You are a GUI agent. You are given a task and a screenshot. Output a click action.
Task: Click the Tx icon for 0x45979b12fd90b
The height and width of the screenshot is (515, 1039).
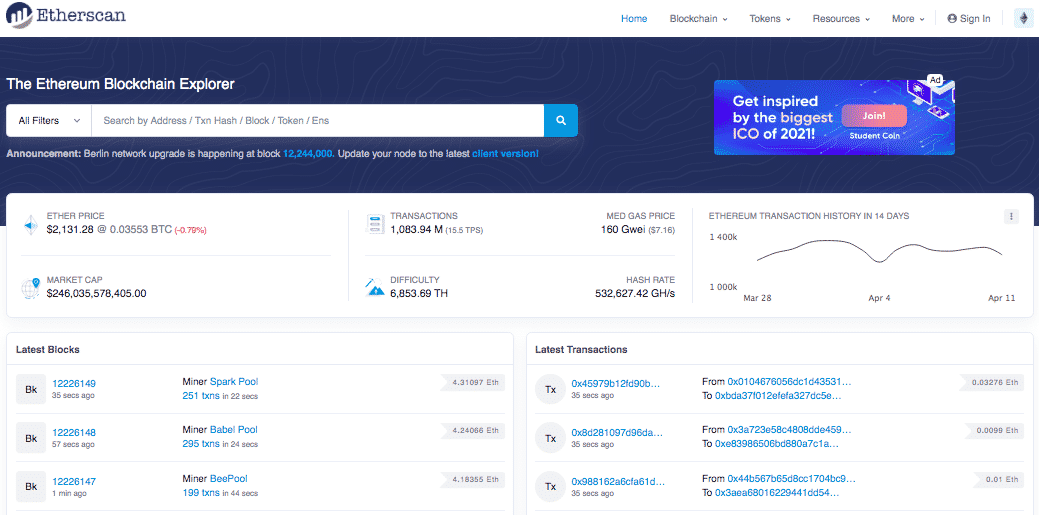click(550, 389)
